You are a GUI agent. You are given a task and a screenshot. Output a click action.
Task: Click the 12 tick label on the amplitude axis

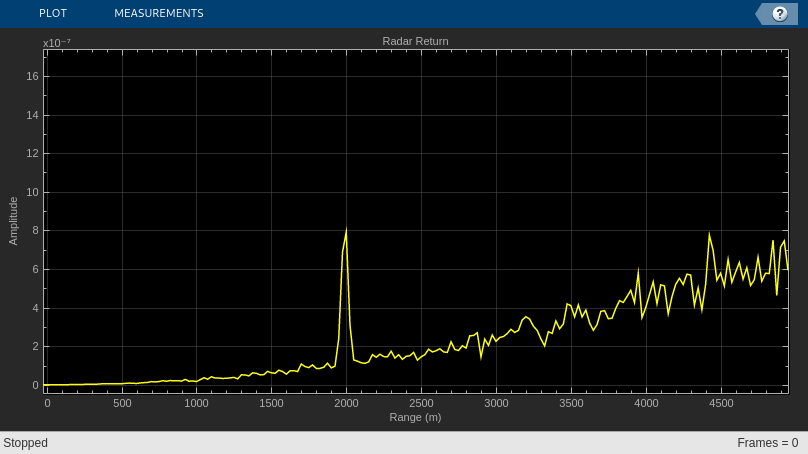32,153
